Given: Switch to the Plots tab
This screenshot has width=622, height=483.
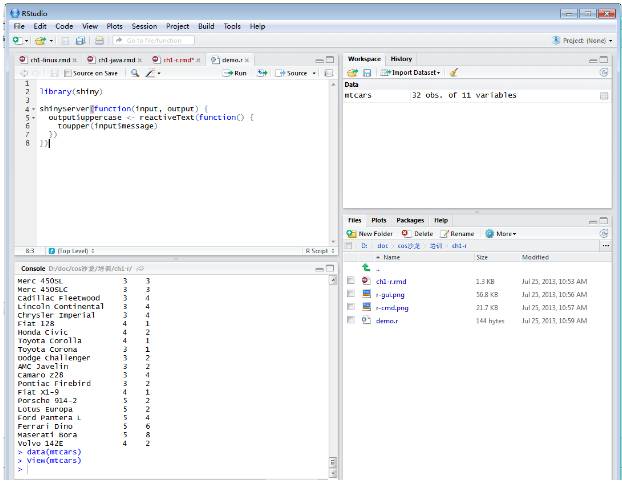Looking at the screenshot, I should click(378, 220).
